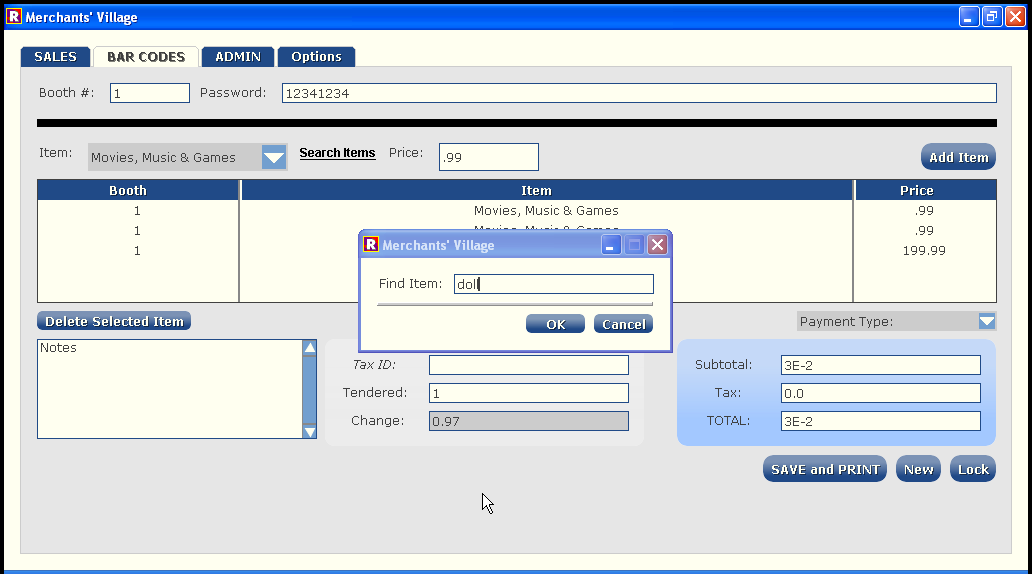Close the main Merchants' Village window

[x=1015, y=17]
